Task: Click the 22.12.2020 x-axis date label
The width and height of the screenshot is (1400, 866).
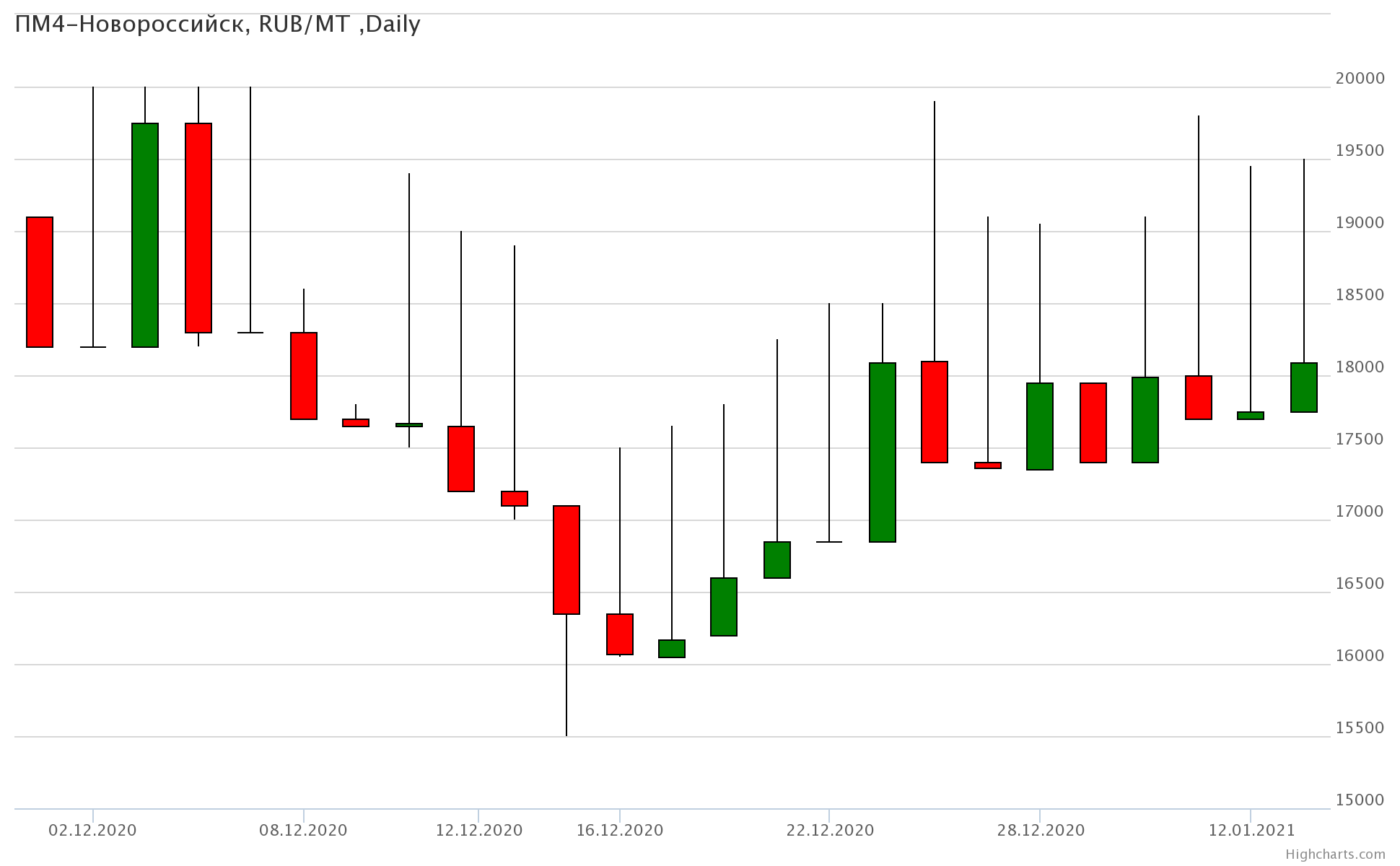Action: [x=830, y=830]
